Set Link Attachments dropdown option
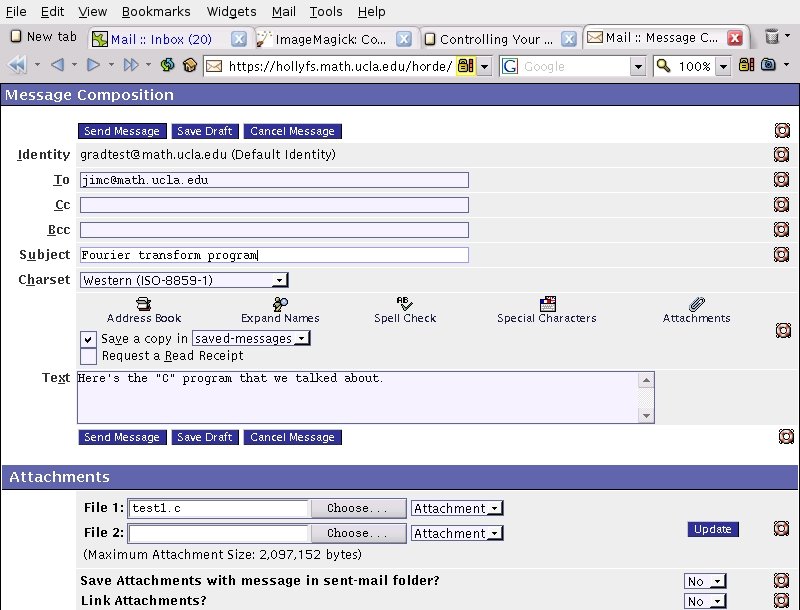Viewport: 800px width, 610px height. [704, 601]
